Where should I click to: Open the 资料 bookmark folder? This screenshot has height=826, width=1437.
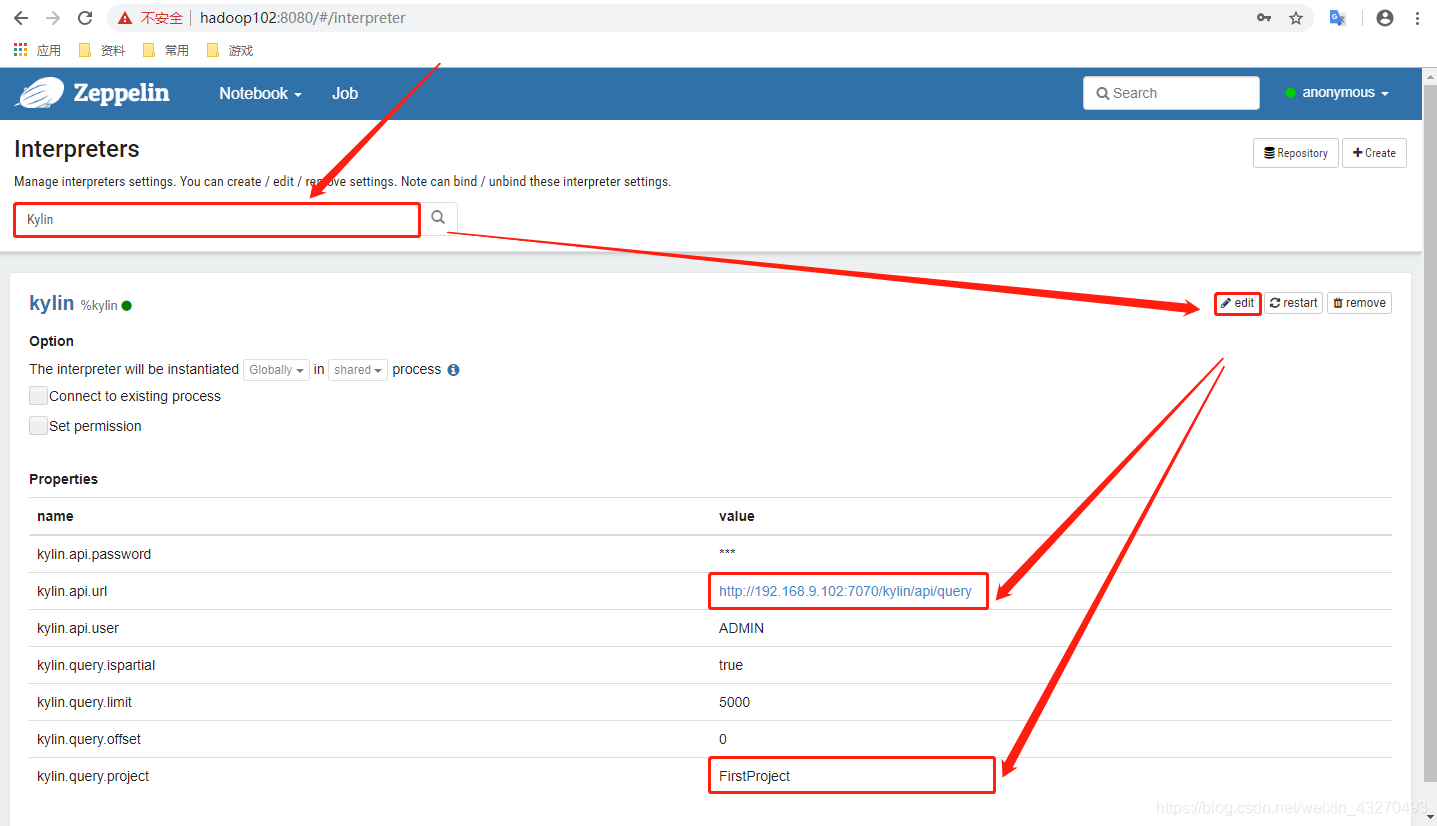[102, 50]
